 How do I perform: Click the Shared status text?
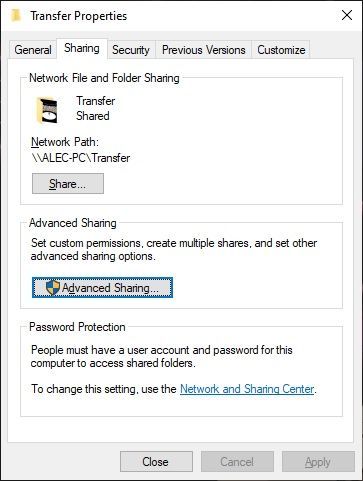tap(93, 116)
